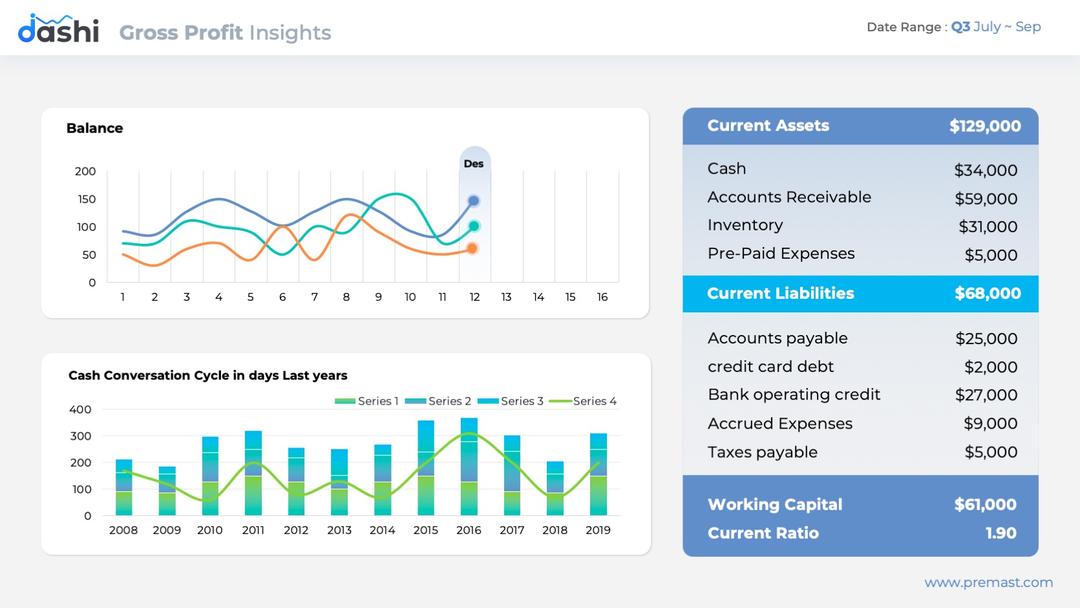This screenshot has width=1080, height=608.
Task: Select the blue data point beneath the Des label
Action: click(473, 200)
